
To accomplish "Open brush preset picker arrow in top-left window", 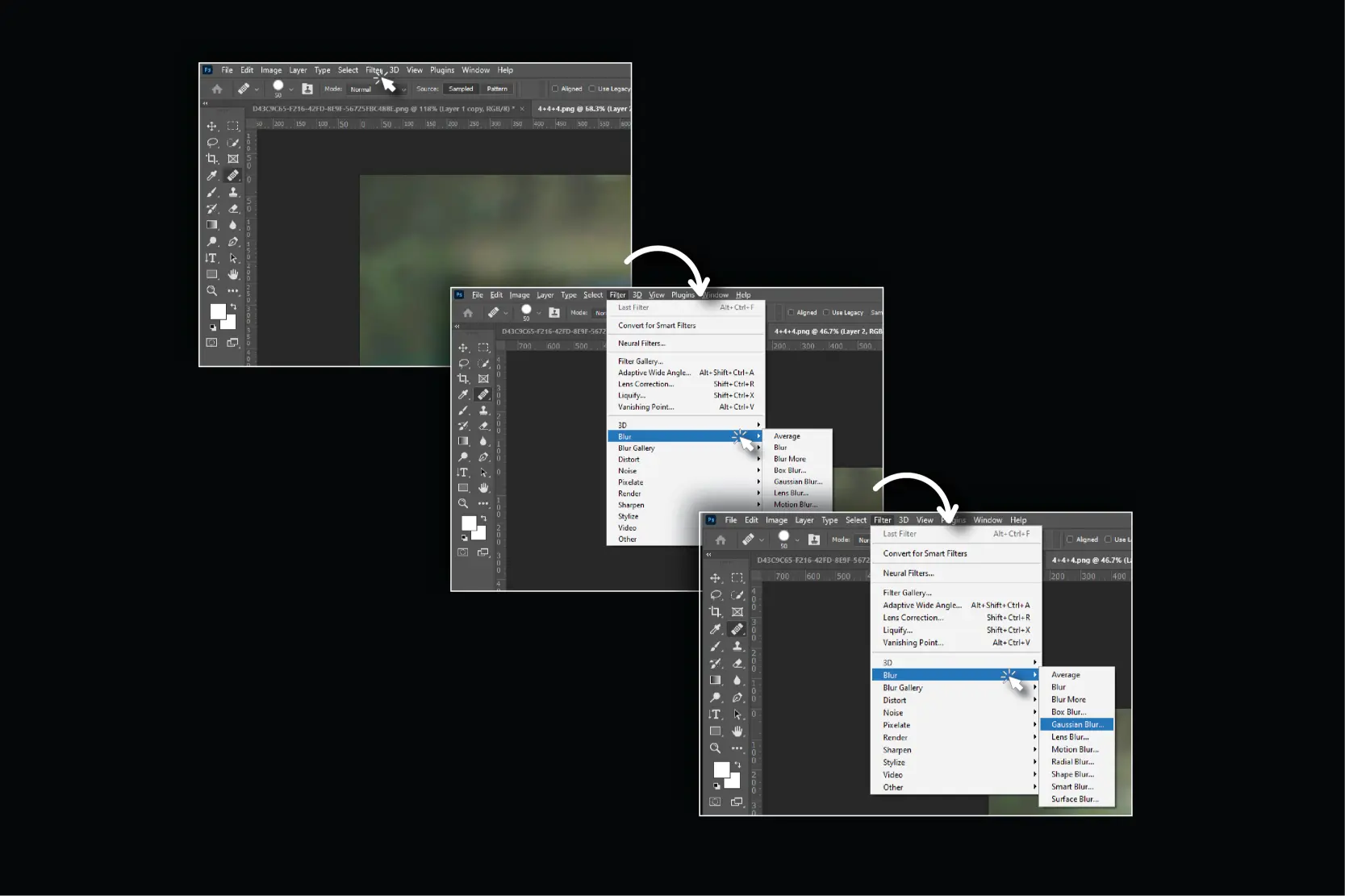I will (x=291, y=90).
